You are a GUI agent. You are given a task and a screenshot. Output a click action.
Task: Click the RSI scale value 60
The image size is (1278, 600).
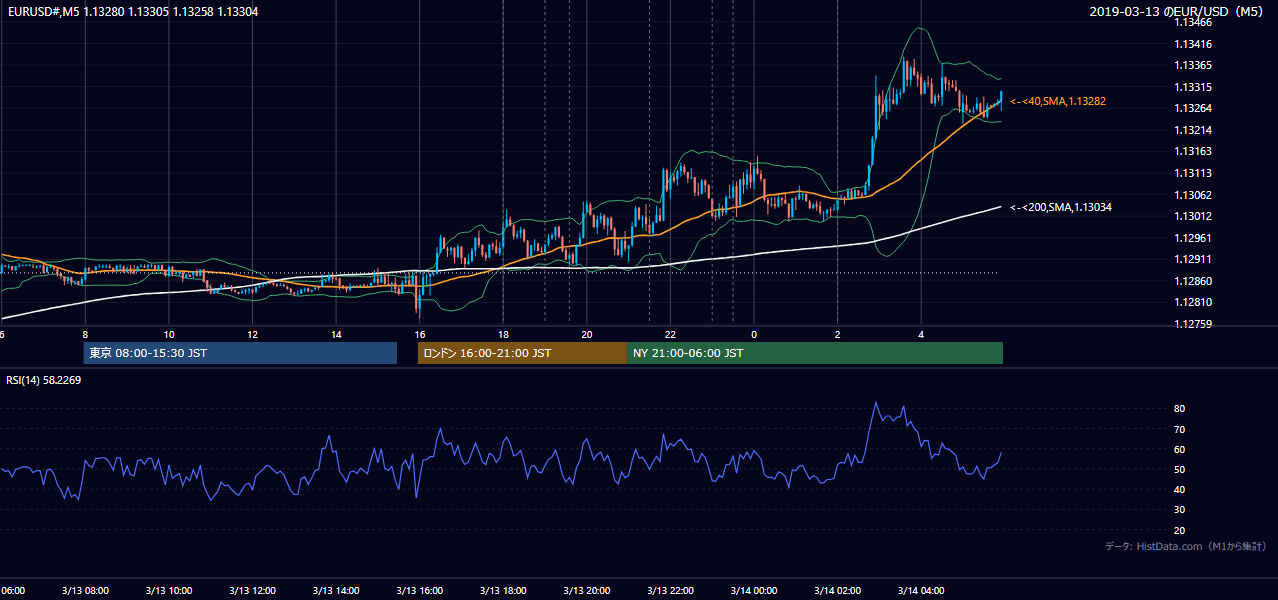coord(1180,449)
